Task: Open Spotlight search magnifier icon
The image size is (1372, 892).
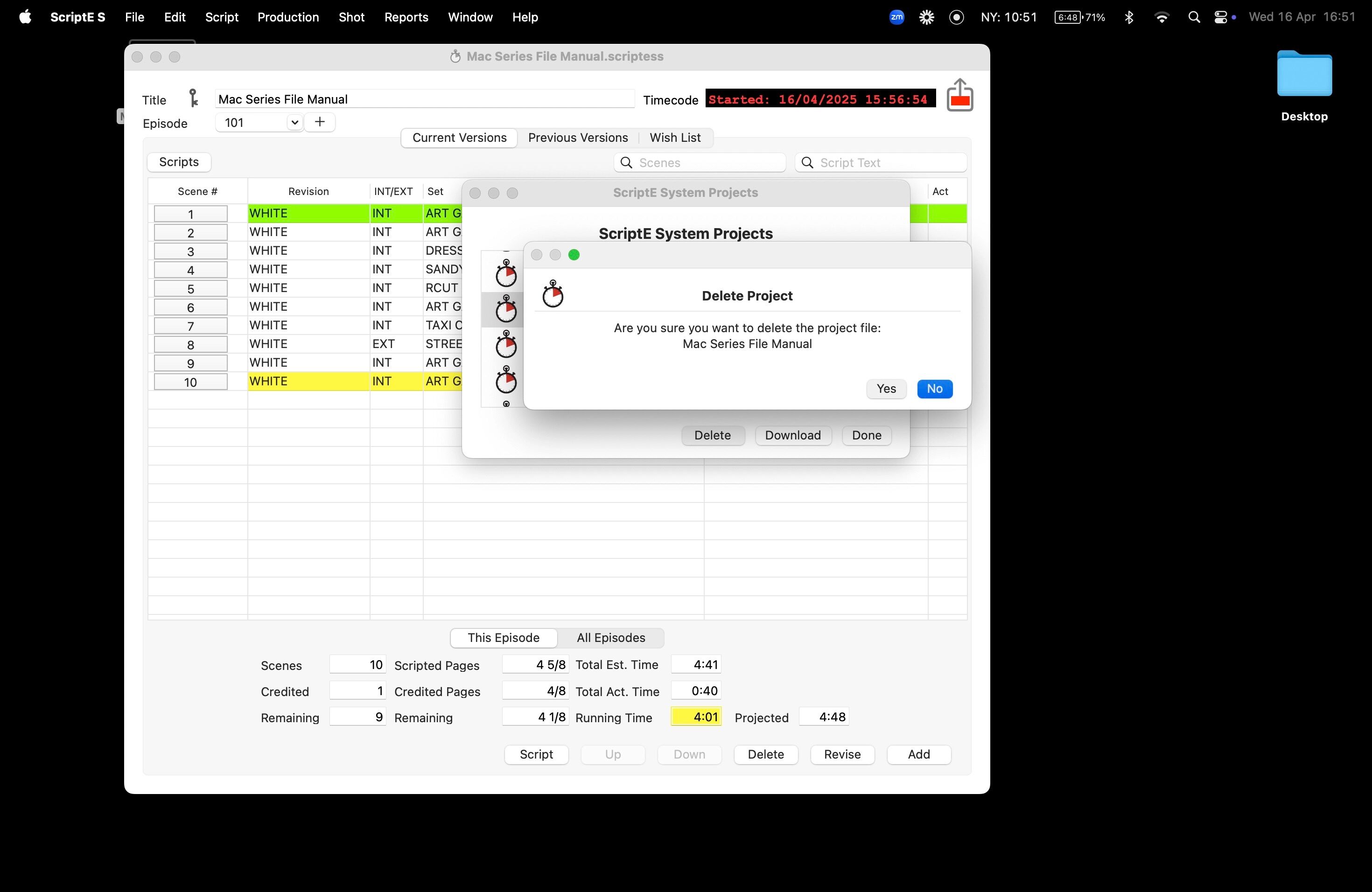Action: coord(1194,17)
